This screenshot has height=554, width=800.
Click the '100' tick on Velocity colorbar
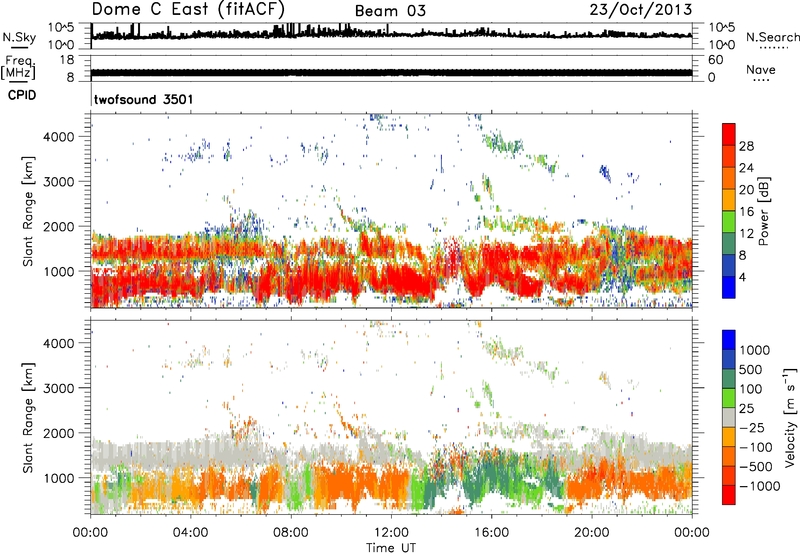click(x=751, y=389)
